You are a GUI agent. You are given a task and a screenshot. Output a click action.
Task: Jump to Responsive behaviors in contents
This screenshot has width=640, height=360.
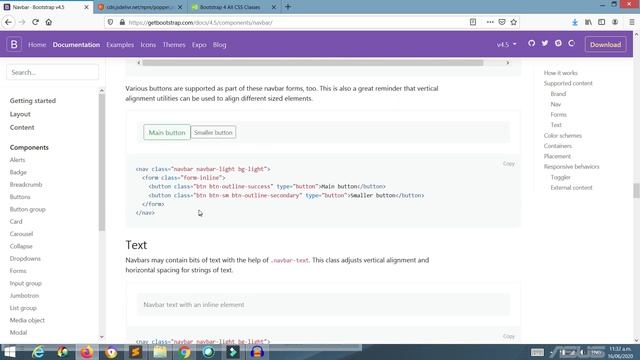click(571, 167)
